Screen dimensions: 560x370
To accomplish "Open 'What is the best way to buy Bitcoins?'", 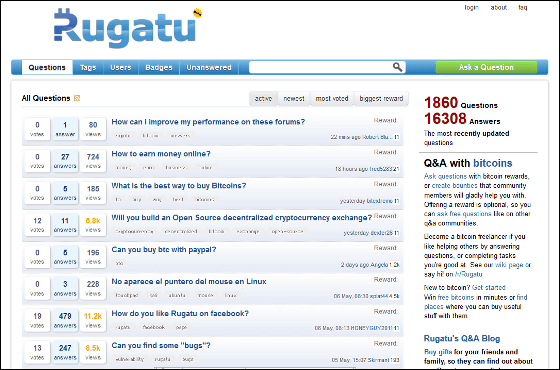I will tap(179, 186).
